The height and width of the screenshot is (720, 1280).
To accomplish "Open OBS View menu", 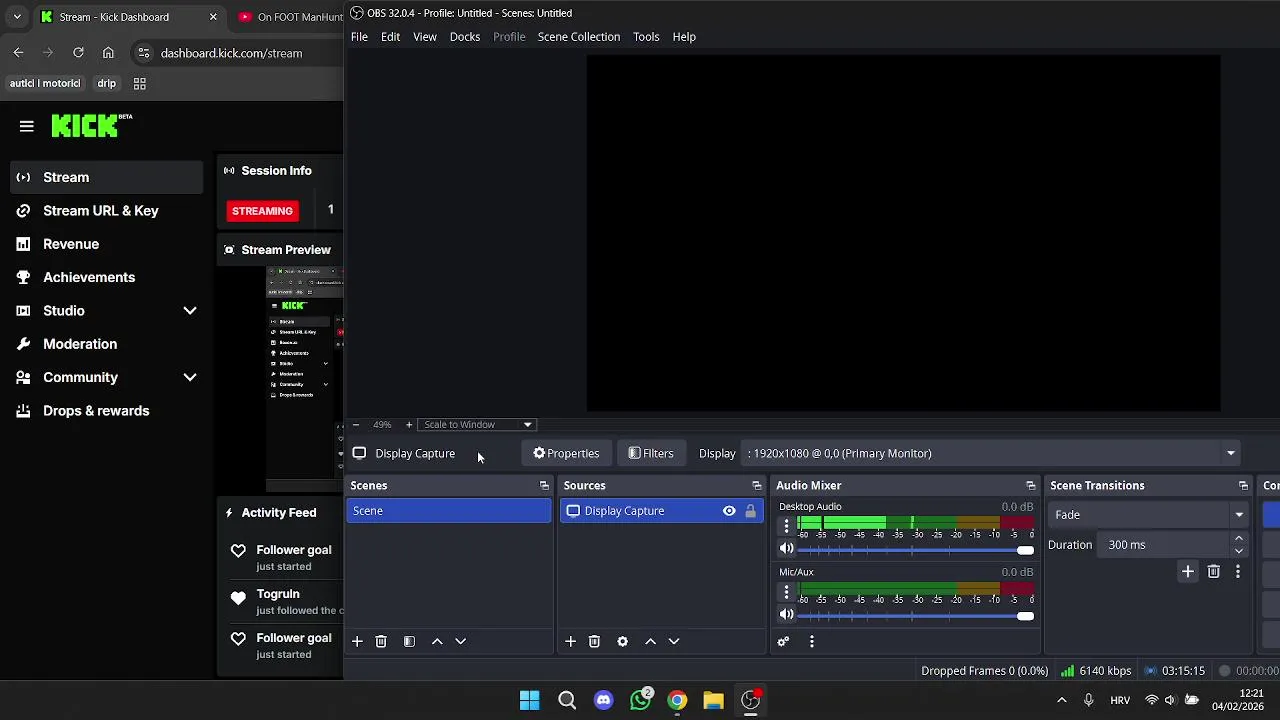I will [425, 37].
